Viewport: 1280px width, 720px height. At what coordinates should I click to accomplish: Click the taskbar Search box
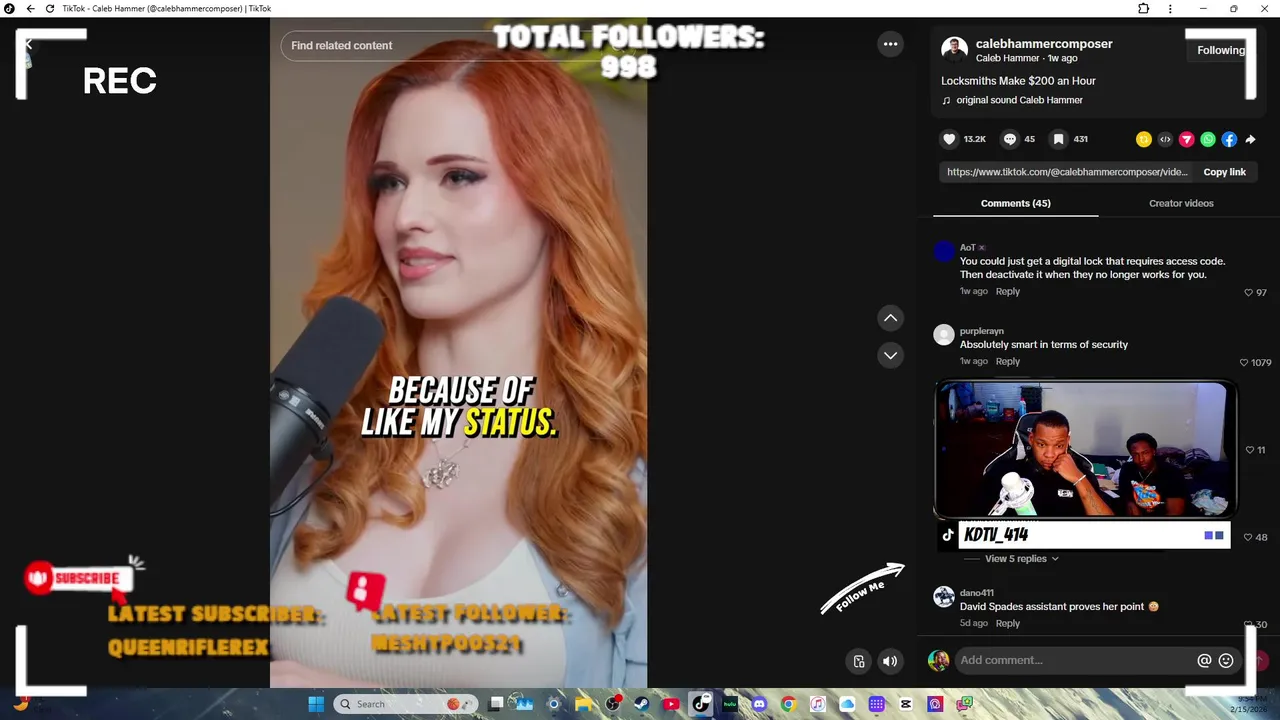coord(404,704)
